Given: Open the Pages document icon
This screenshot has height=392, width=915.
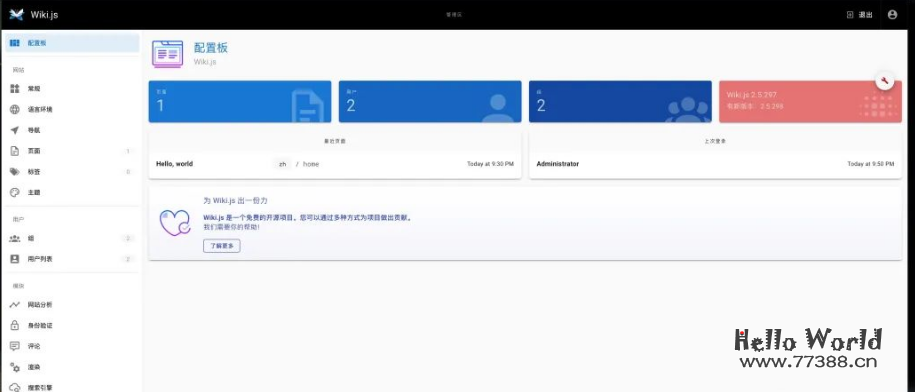Looking at the screenshot, I should click(x=15, y=151).
